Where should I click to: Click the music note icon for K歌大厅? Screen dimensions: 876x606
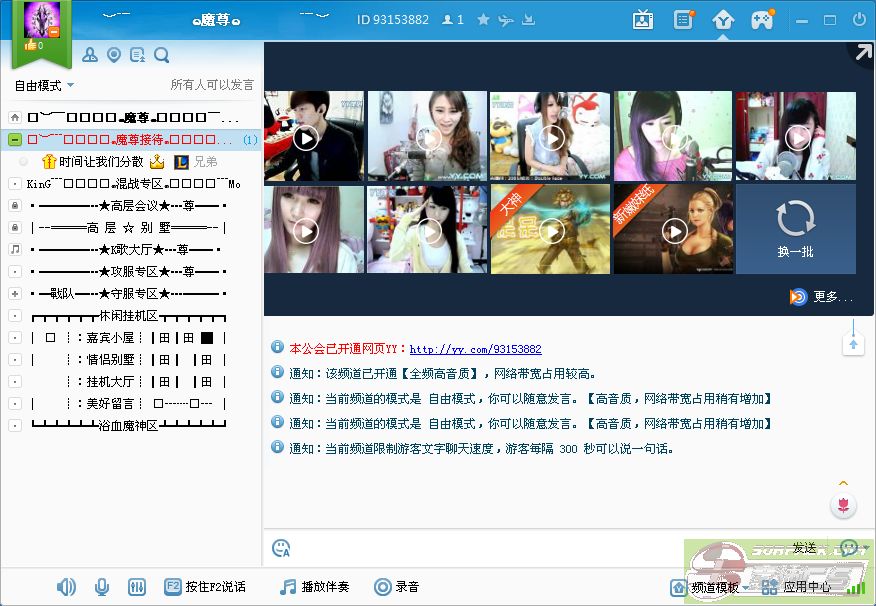(15, 249)
